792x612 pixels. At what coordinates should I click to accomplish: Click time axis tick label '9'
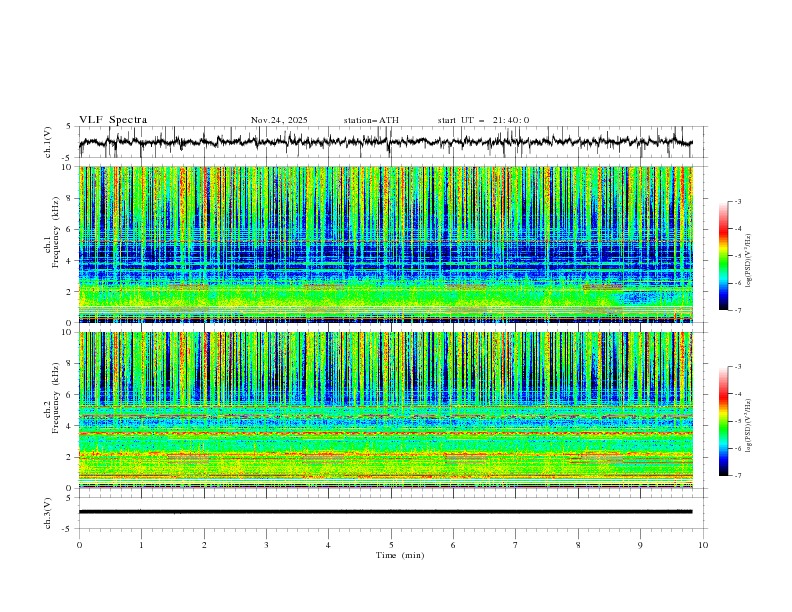[x=640, y=545]
